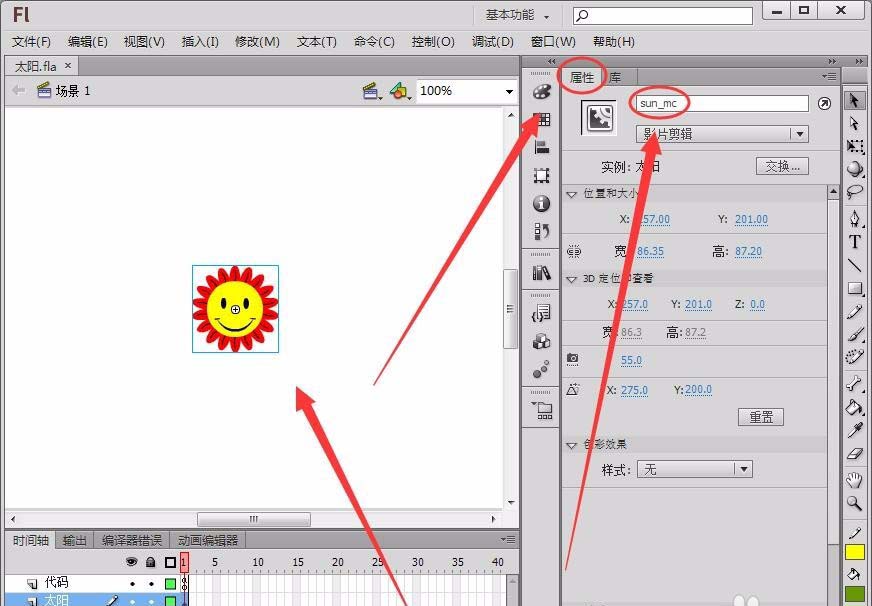
Task: Toggle green outline square of 代码 layer
Action: click(x=170, y=584)
